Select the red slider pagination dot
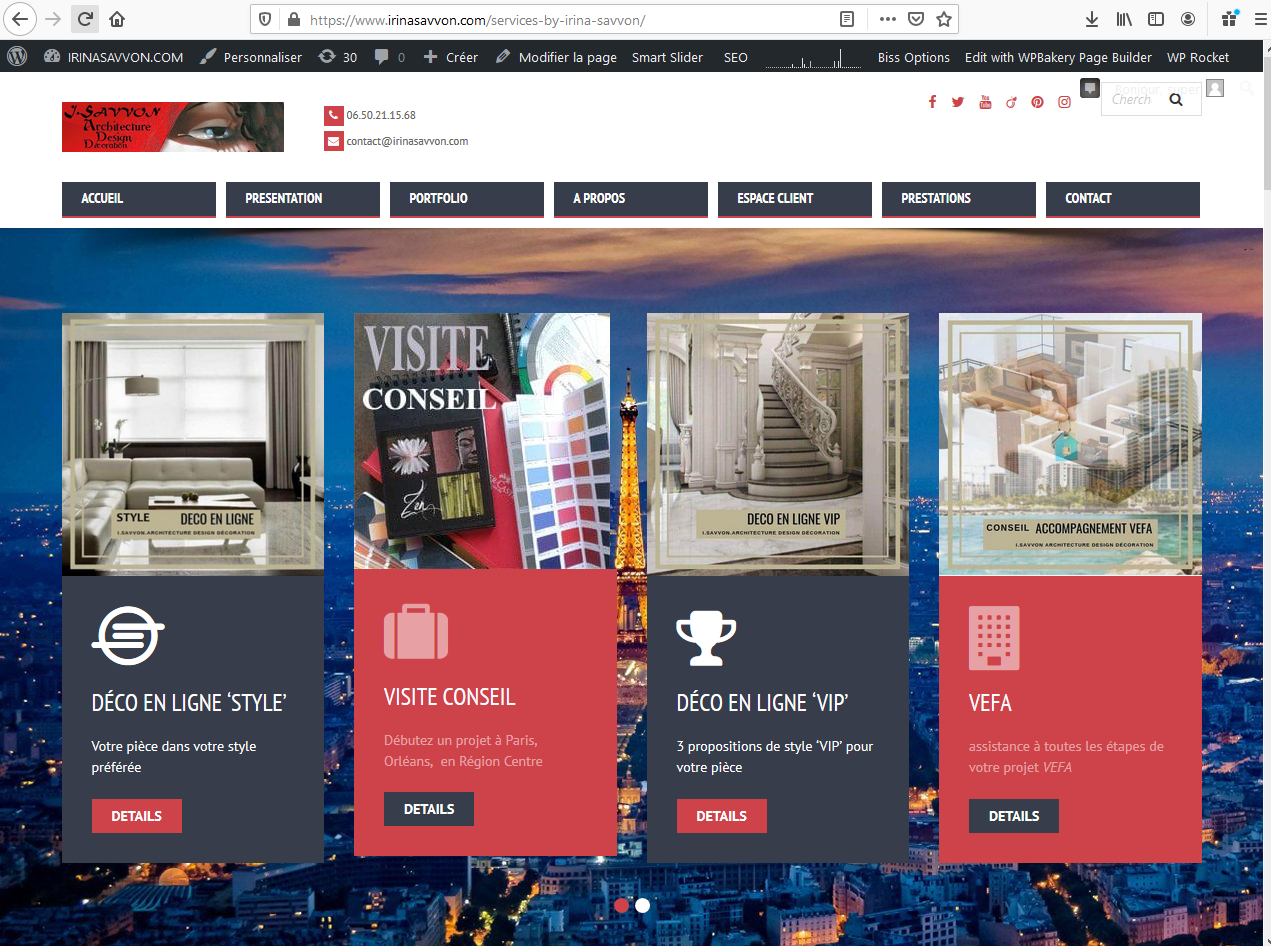The width and height of the screenshot is (1271, 946). [x=621, y=905]
